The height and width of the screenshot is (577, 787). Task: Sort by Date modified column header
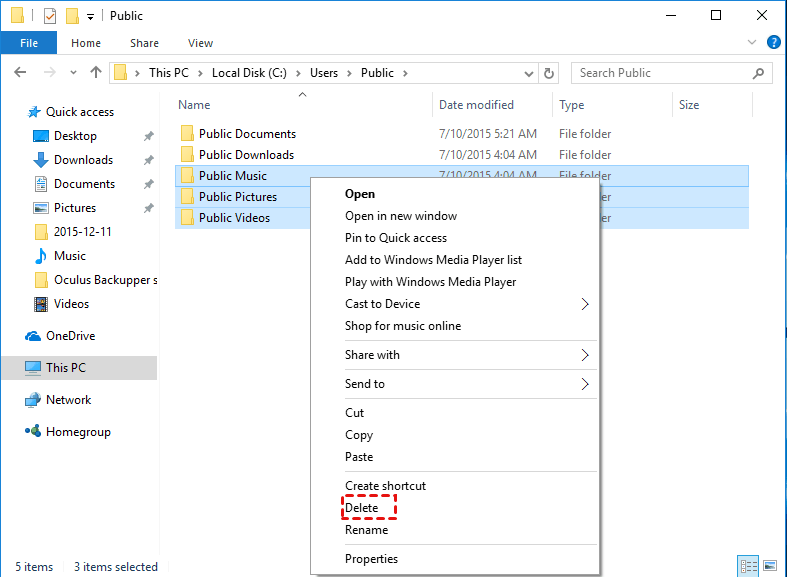(x=476, y=105)
